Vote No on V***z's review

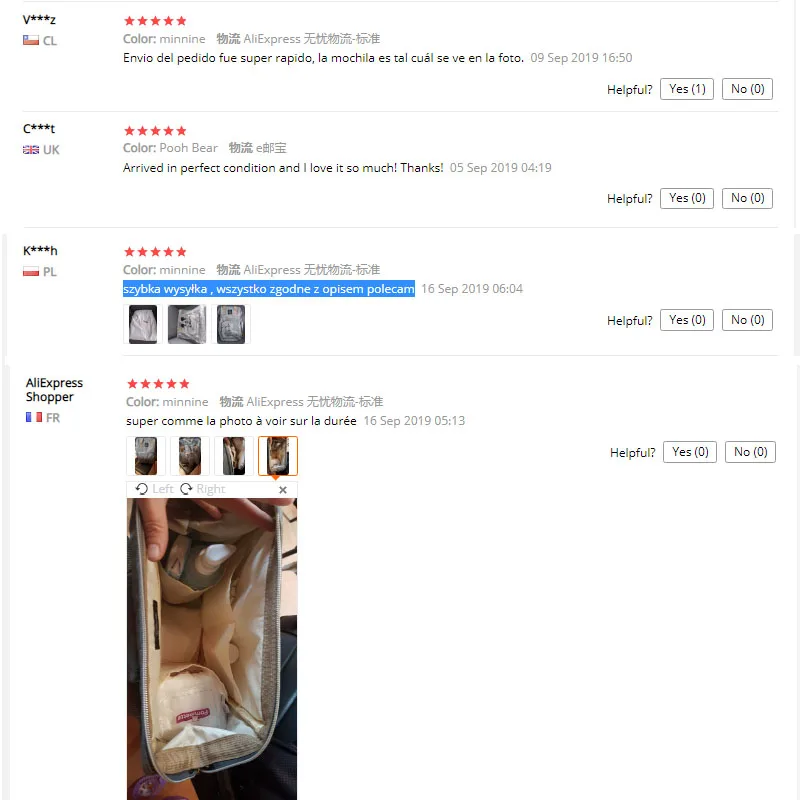tap(747, 89)
